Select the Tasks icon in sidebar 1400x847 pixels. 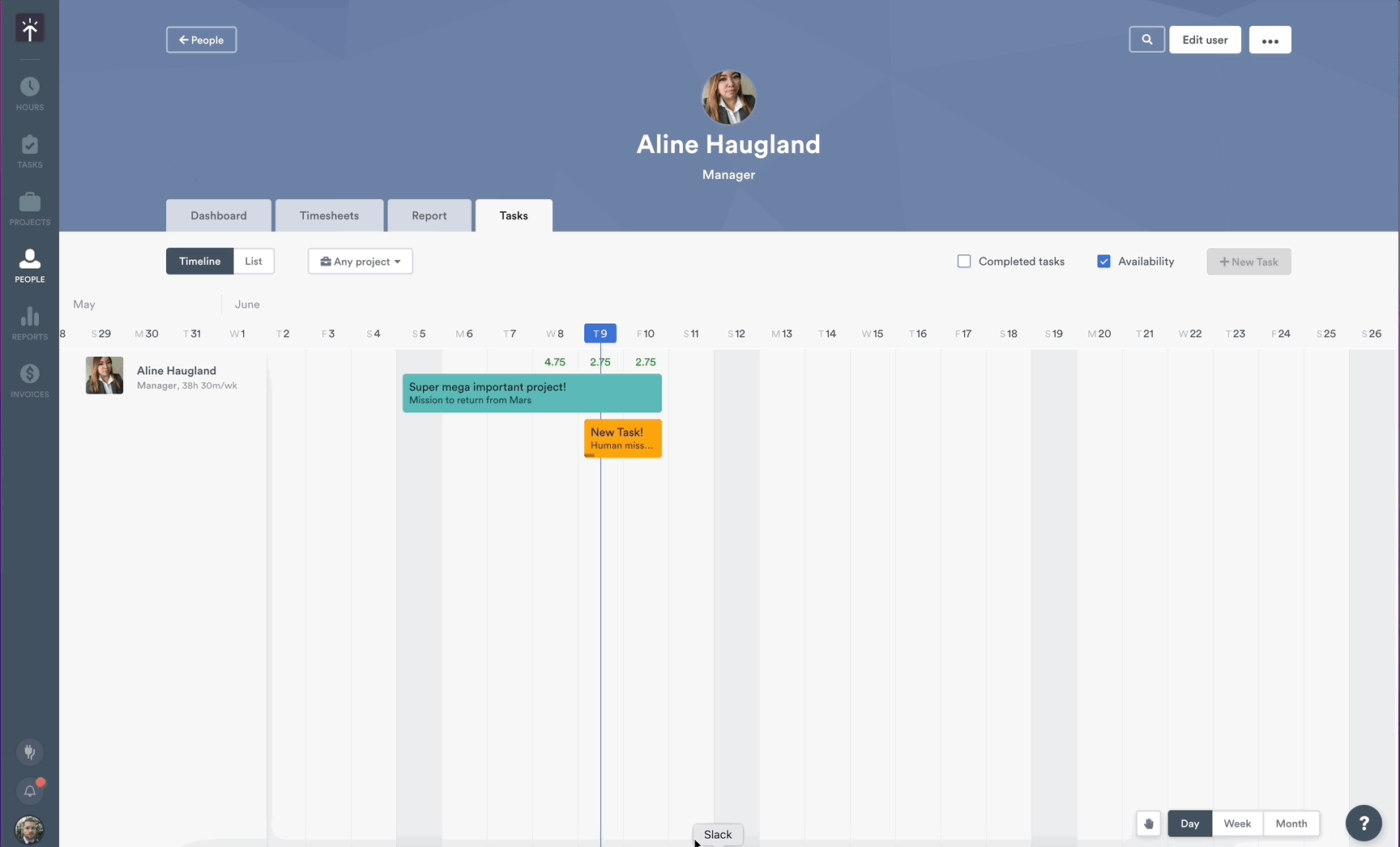click(x=30, y=149)
